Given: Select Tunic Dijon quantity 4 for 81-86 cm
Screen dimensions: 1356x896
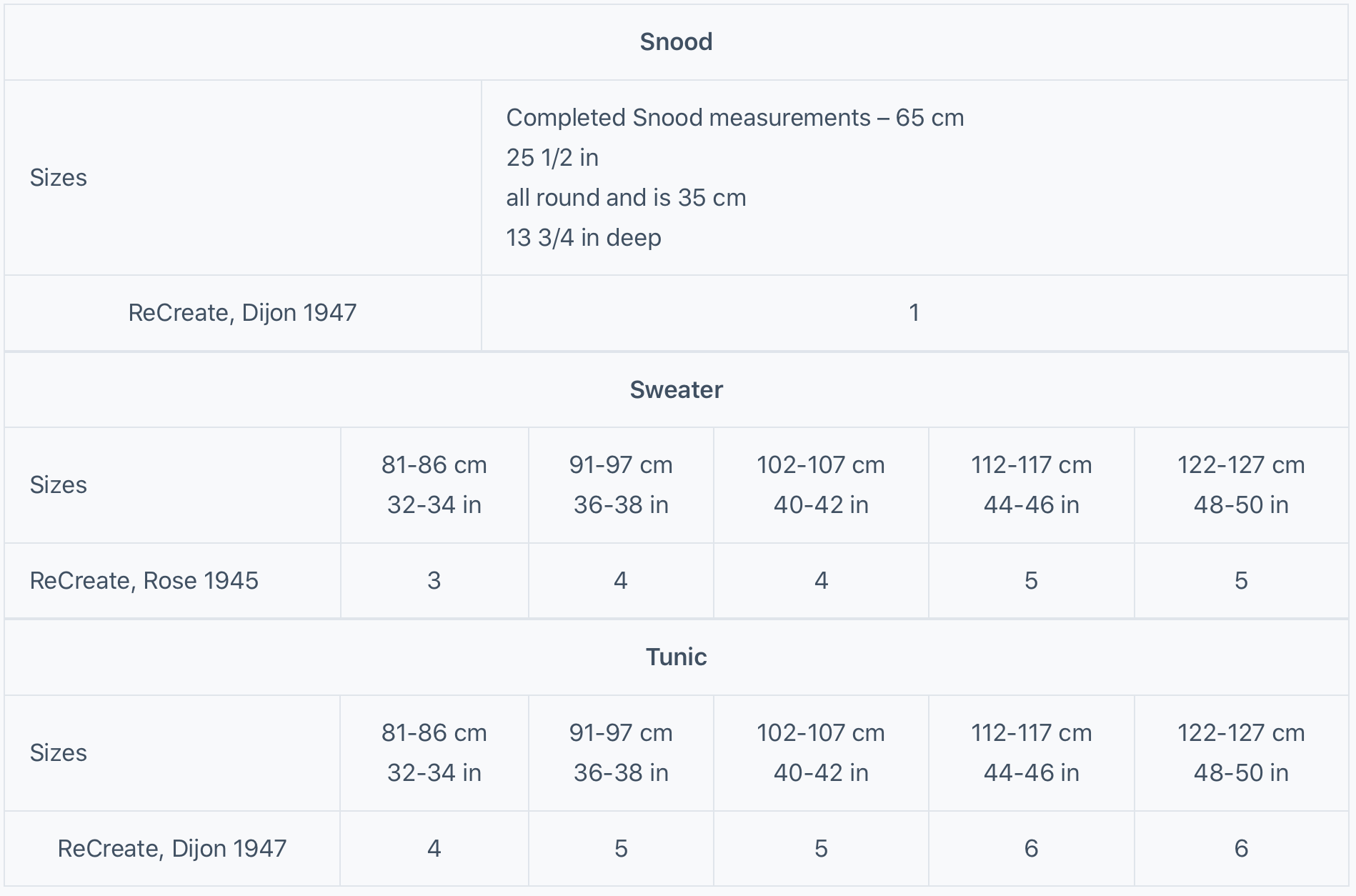Looking at the screenshot, I should (434, 849).
